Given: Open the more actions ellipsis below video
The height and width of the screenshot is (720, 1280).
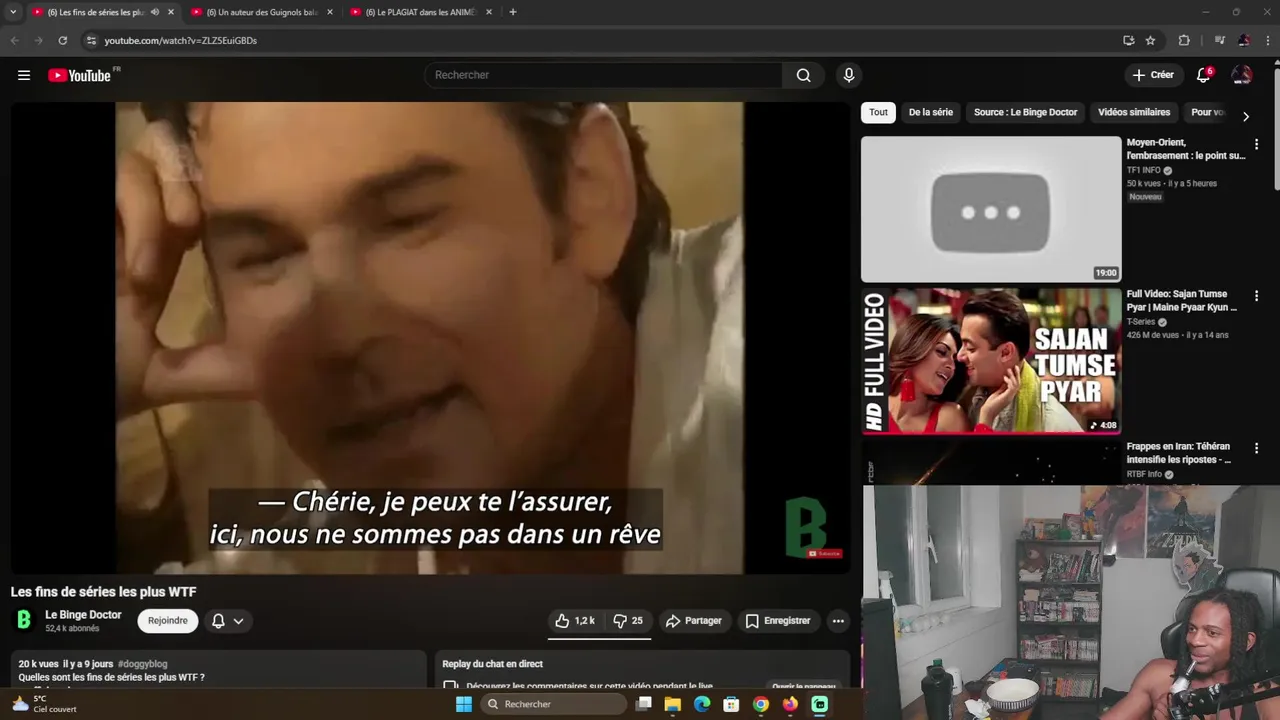Looking at the screenshot, I should click(x=838, y=621).
